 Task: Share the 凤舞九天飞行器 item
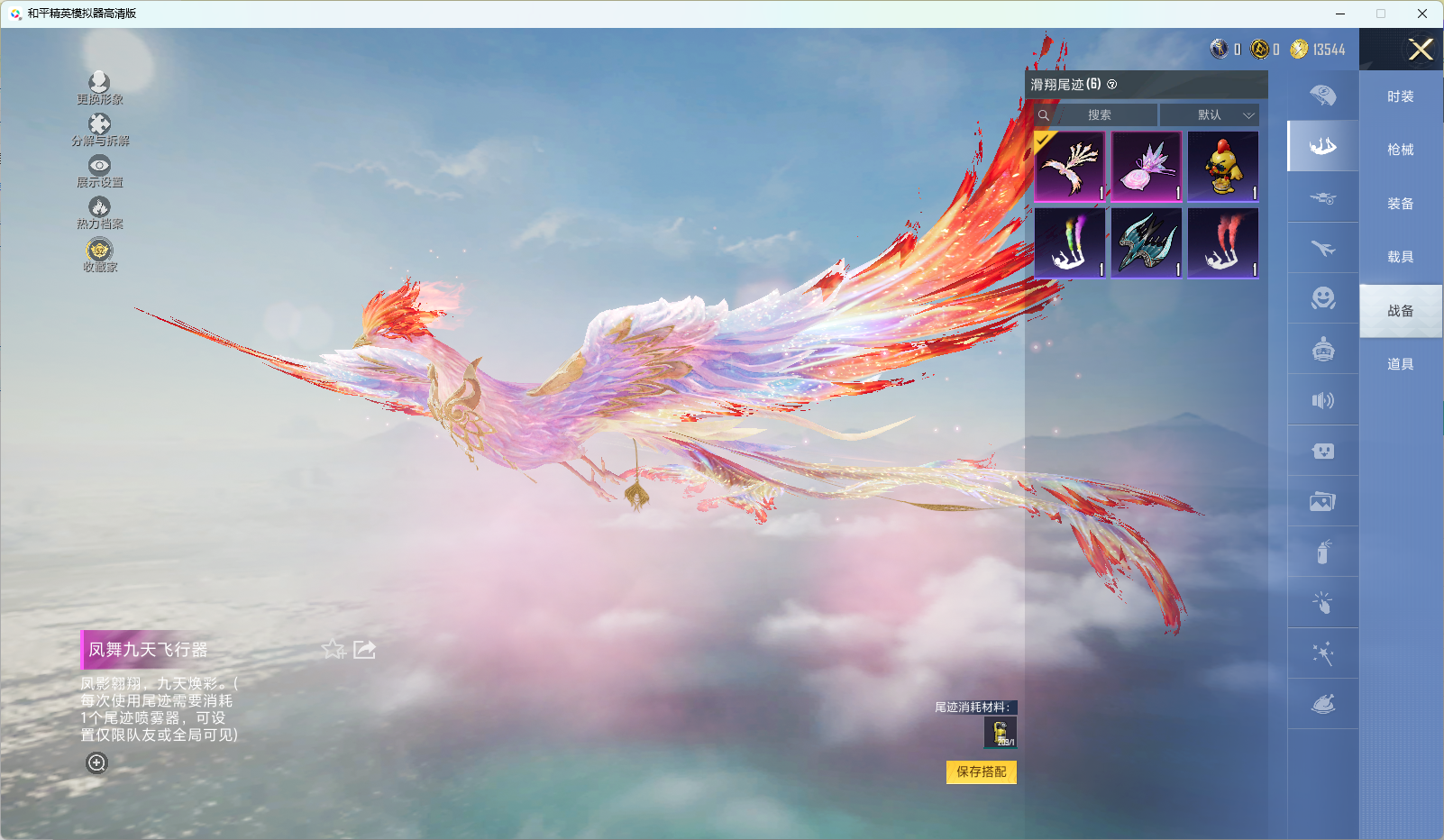364,649
